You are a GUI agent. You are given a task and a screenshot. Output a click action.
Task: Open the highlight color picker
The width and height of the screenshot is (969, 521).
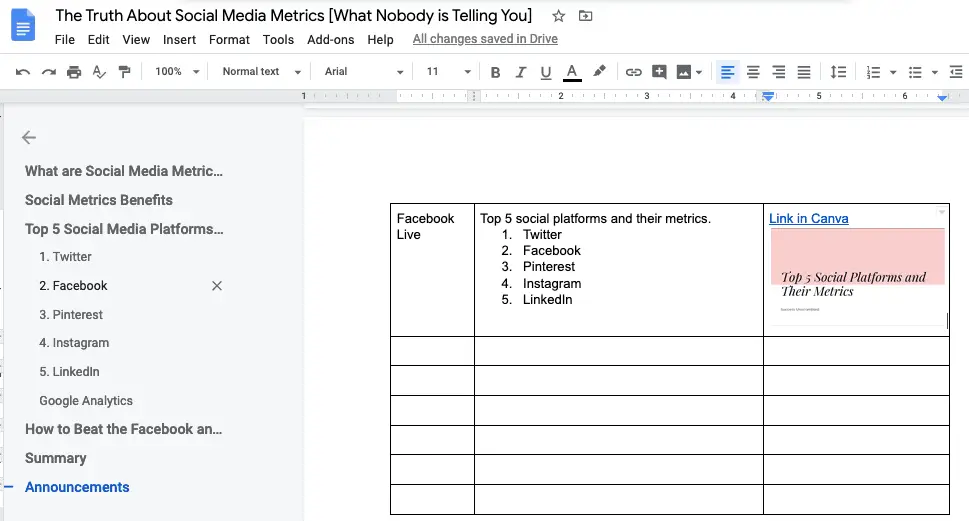[599, 72]
